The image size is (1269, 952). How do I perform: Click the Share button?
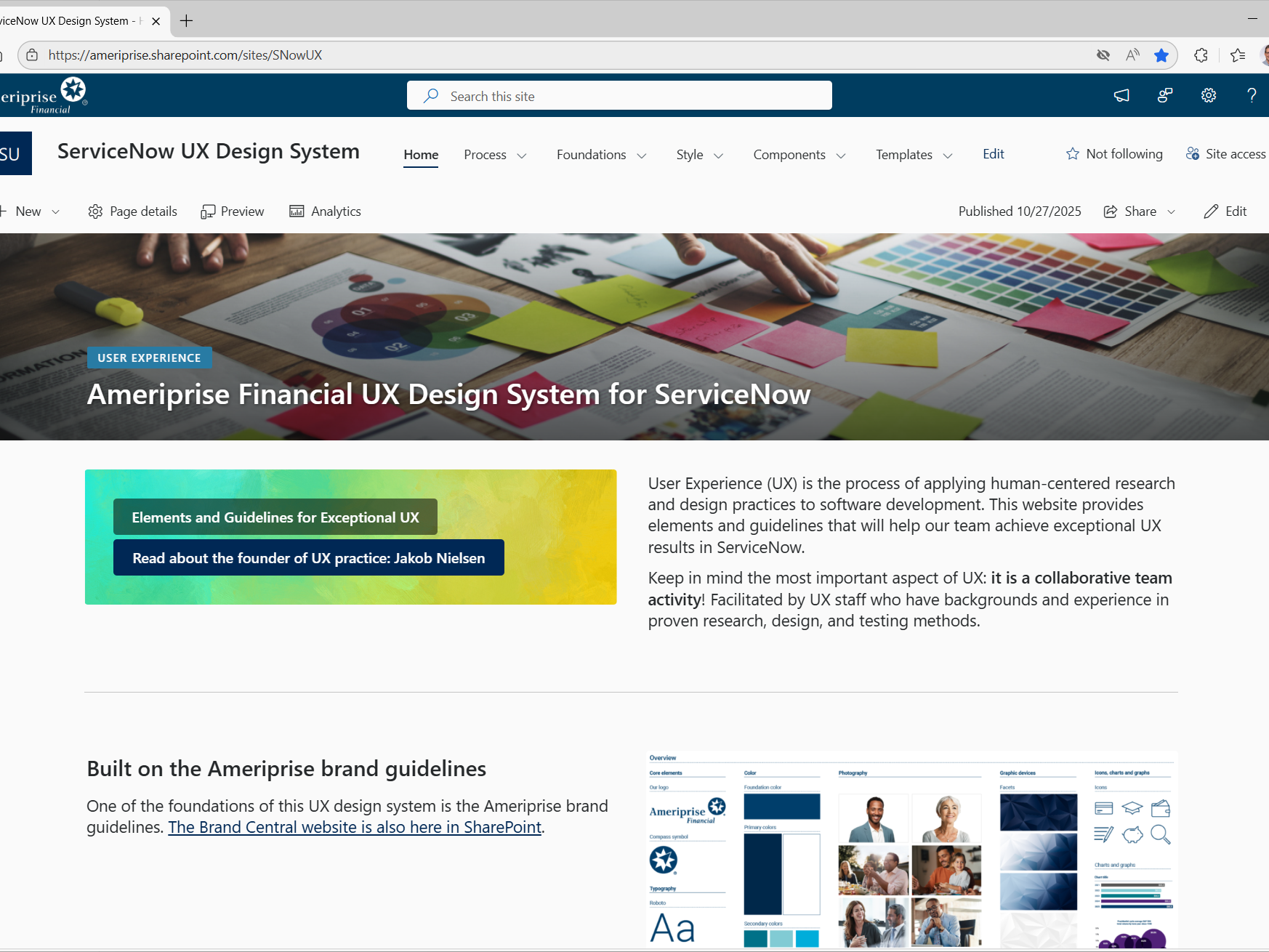click(x=1130, y=211)
